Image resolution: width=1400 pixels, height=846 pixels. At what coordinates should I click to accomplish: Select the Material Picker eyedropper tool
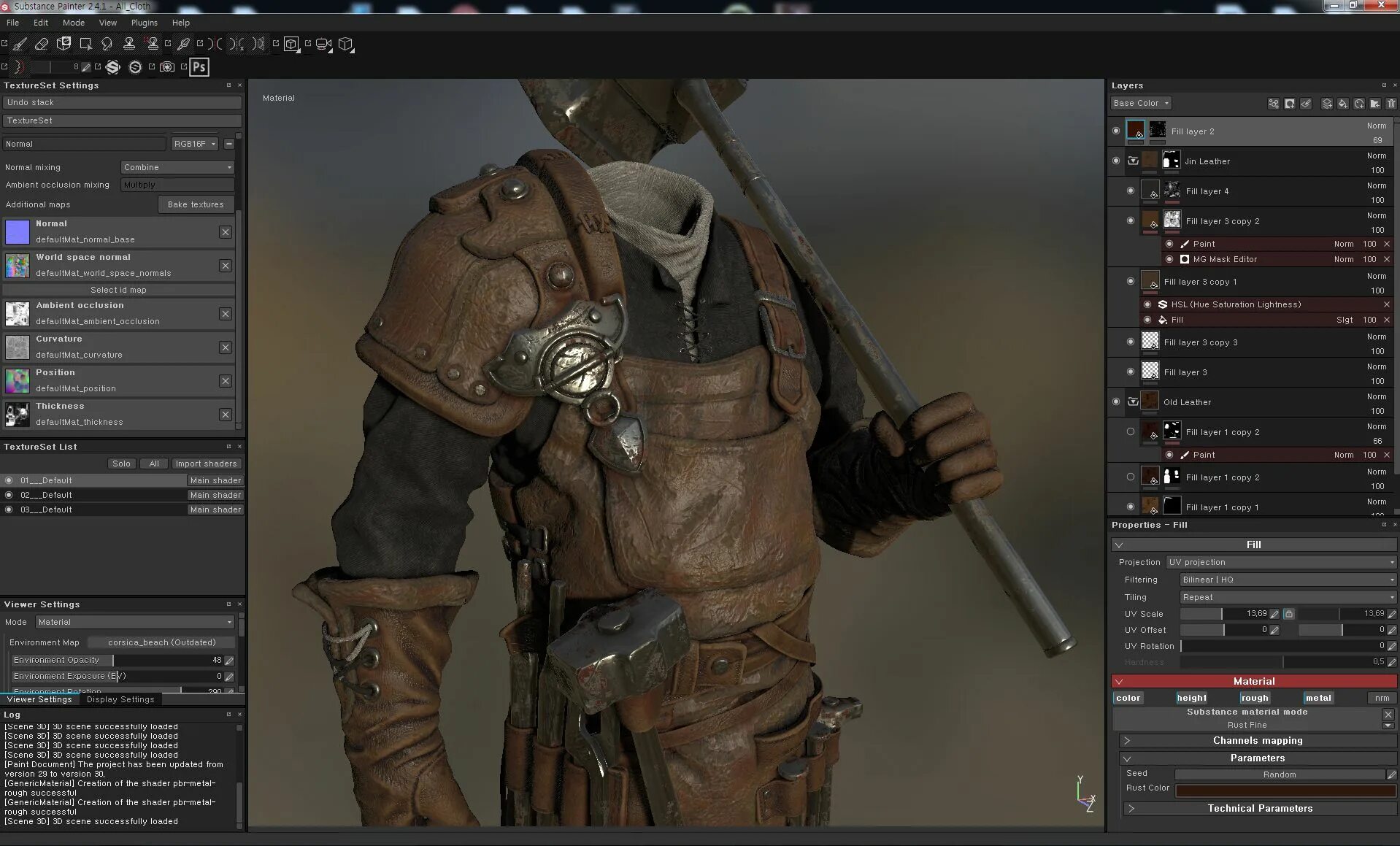pos(184,44)
